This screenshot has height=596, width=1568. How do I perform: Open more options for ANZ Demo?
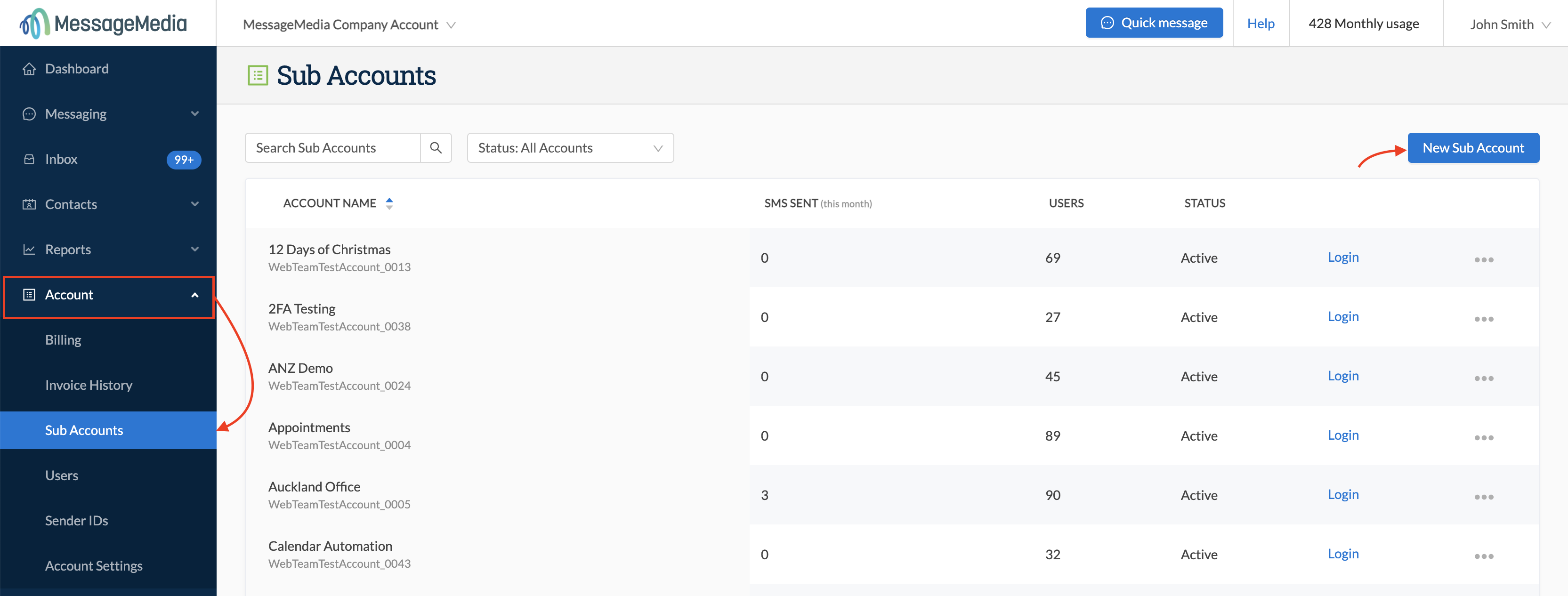tap(1483, 379)
